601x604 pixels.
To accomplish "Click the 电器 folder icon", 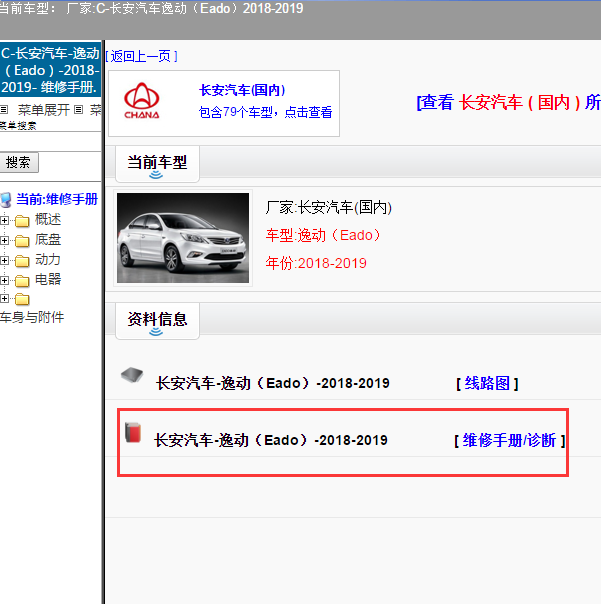I will pos(22,281).
